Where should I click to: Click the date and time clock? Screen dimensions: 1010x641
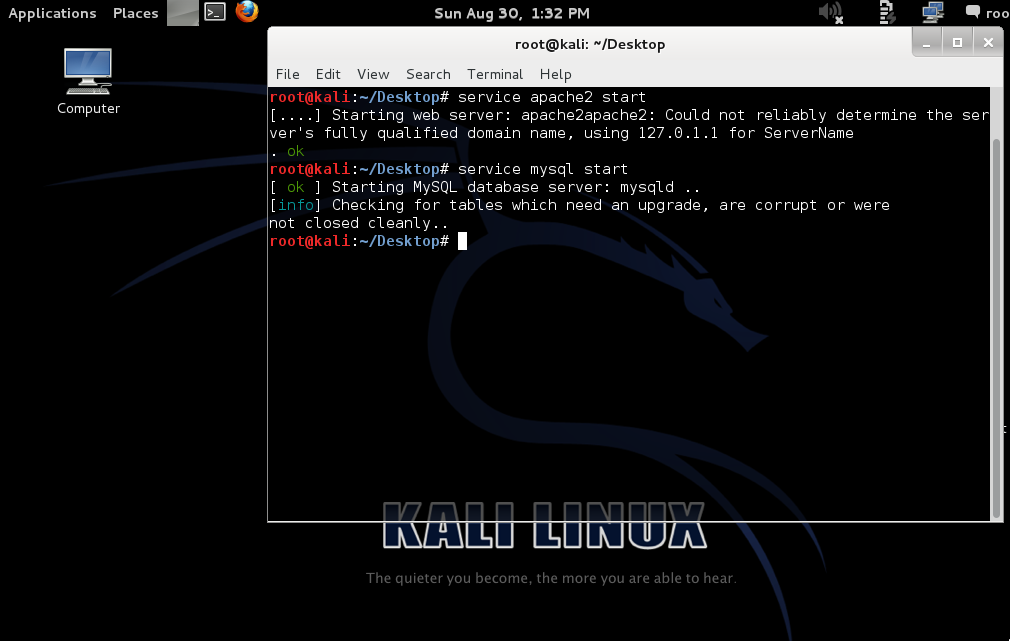[511, 13]
